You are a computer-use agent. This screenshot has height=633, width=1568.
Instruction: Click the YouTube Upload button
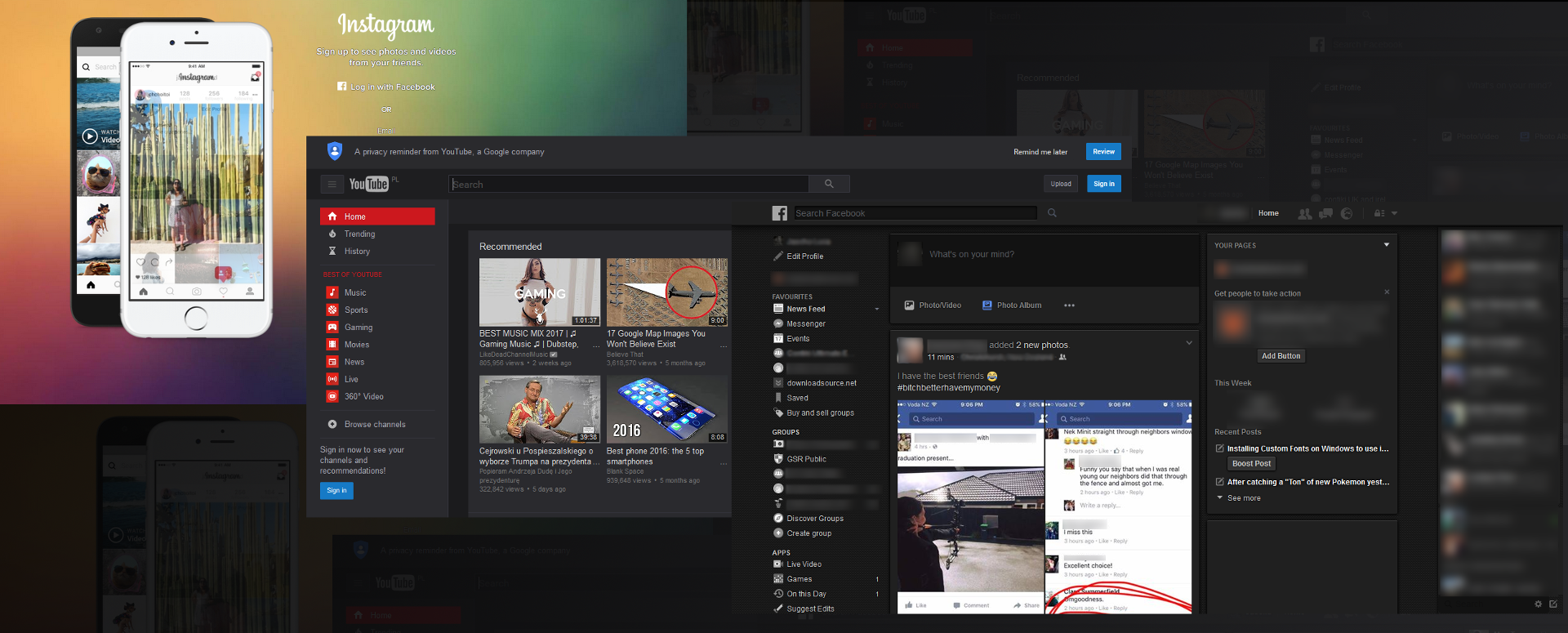(x=1061, y=184)
